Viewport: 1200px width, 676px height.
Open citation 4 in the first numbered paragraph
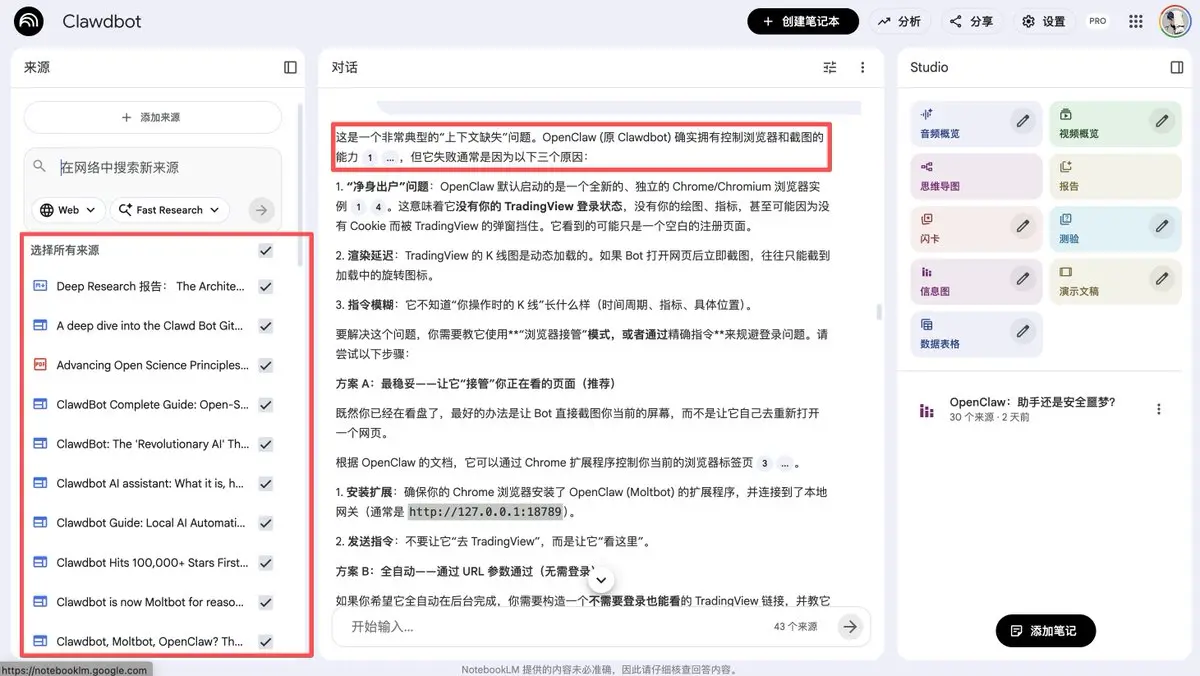pyautogui.click(x=376, y=206)
